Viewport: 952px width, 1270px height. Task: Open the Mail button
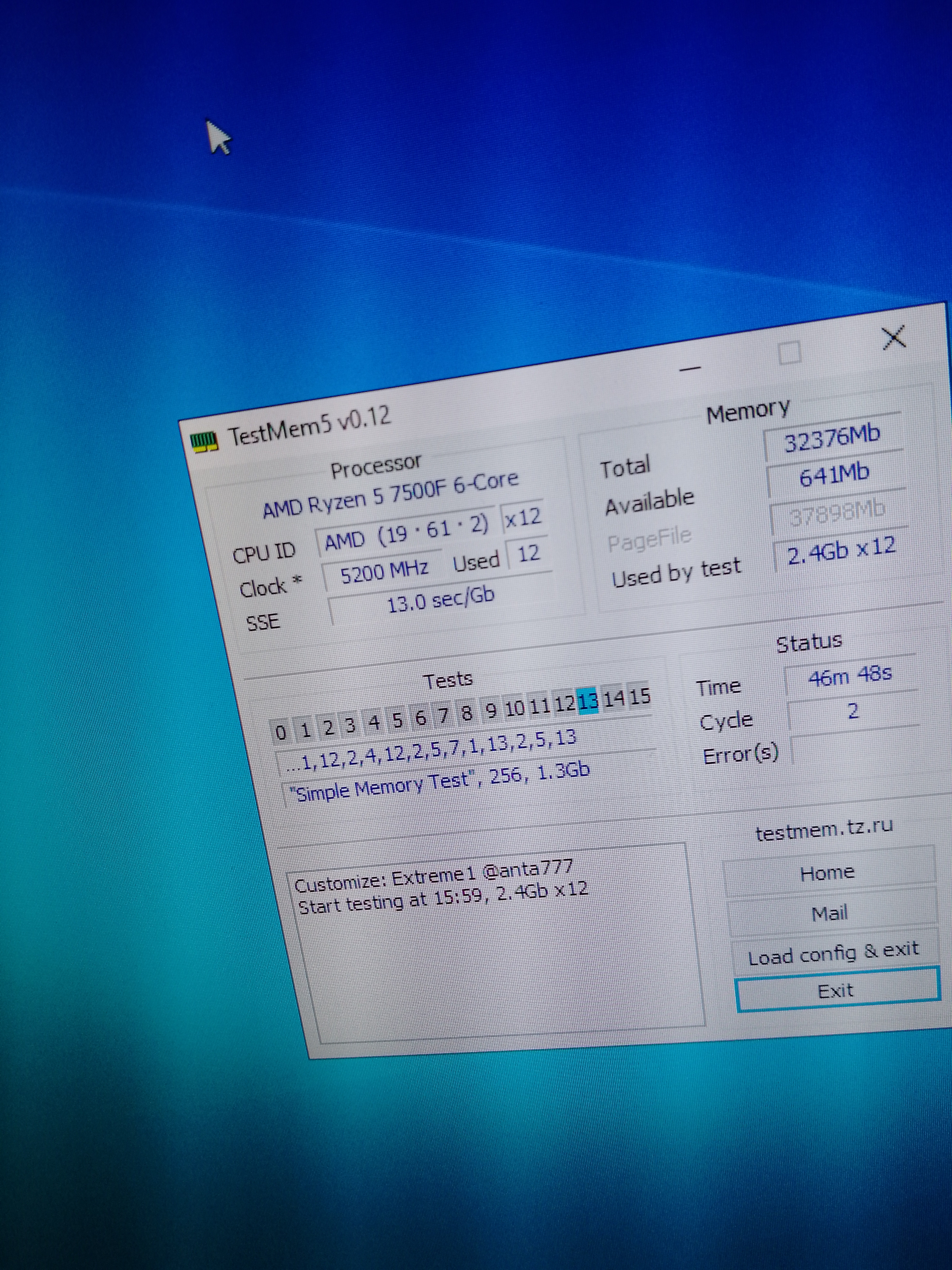click(830, 913)
